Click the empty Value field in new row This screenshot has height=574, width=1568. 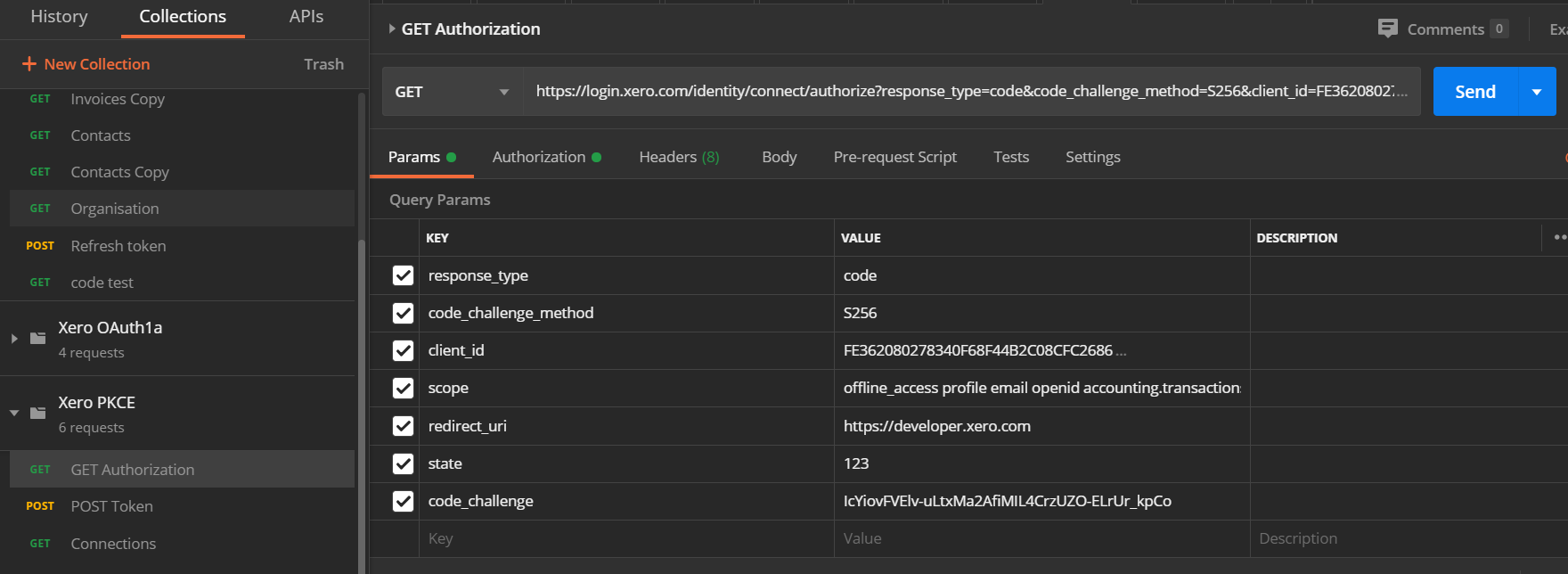1041,538
